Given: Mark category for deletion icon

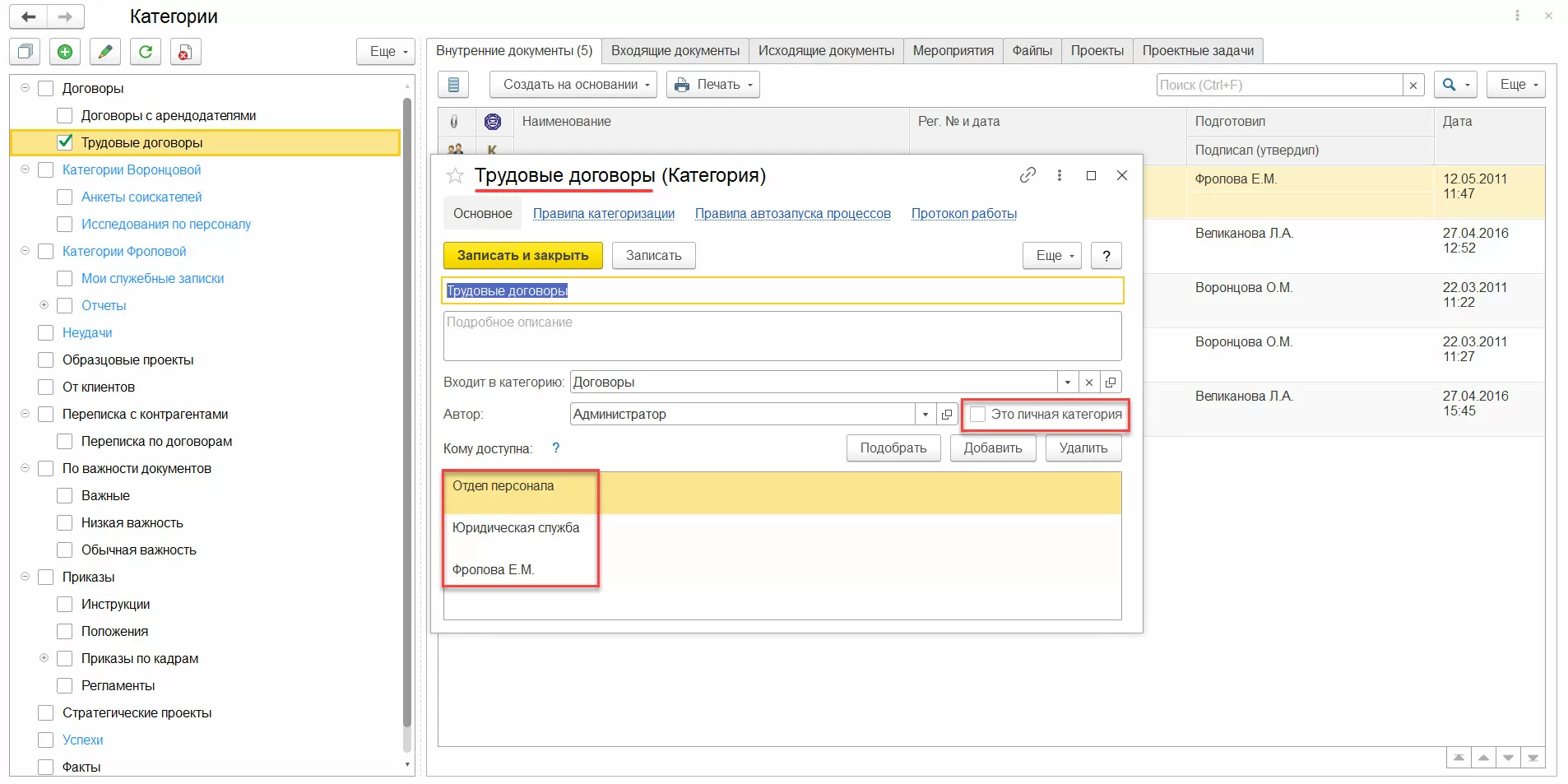Looking at the screenshot, I should pyautogui.click(x=186, y=52).
